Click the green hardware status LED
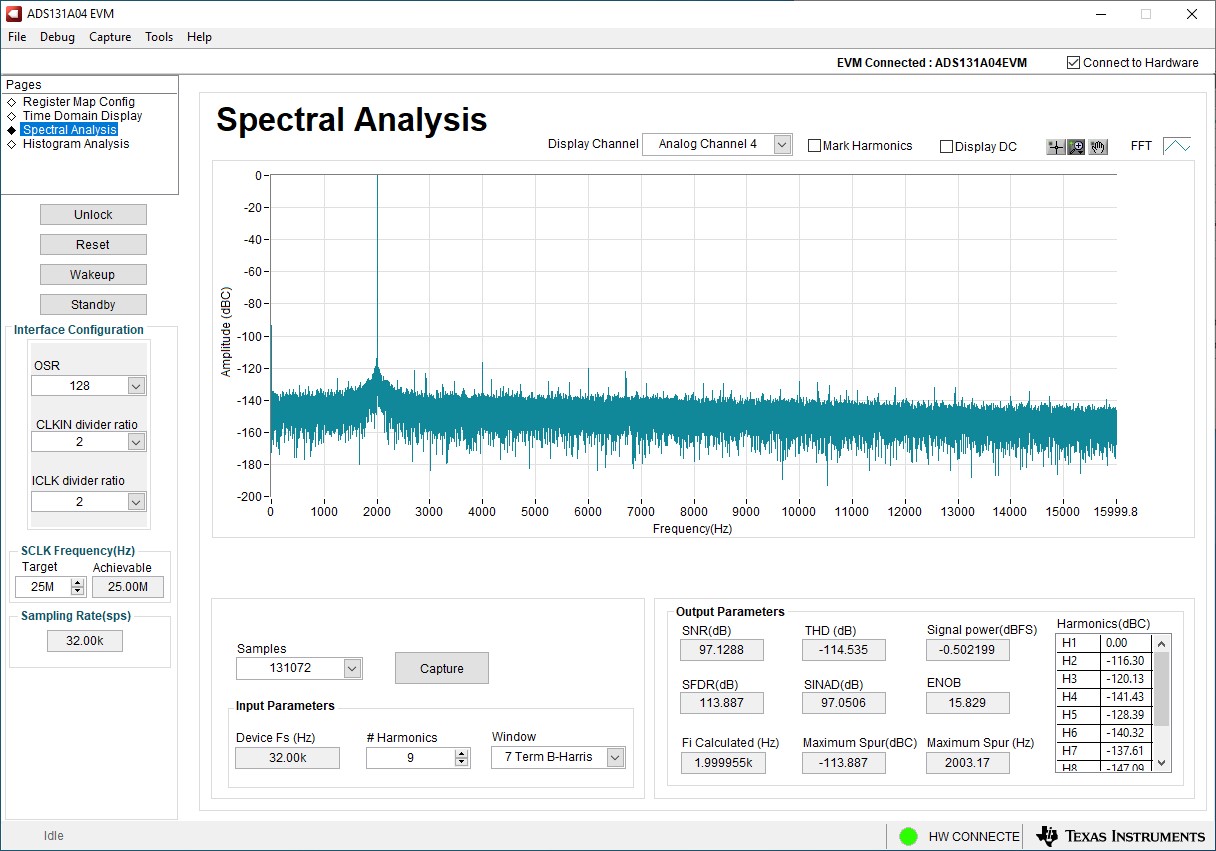 click(908, 836)
